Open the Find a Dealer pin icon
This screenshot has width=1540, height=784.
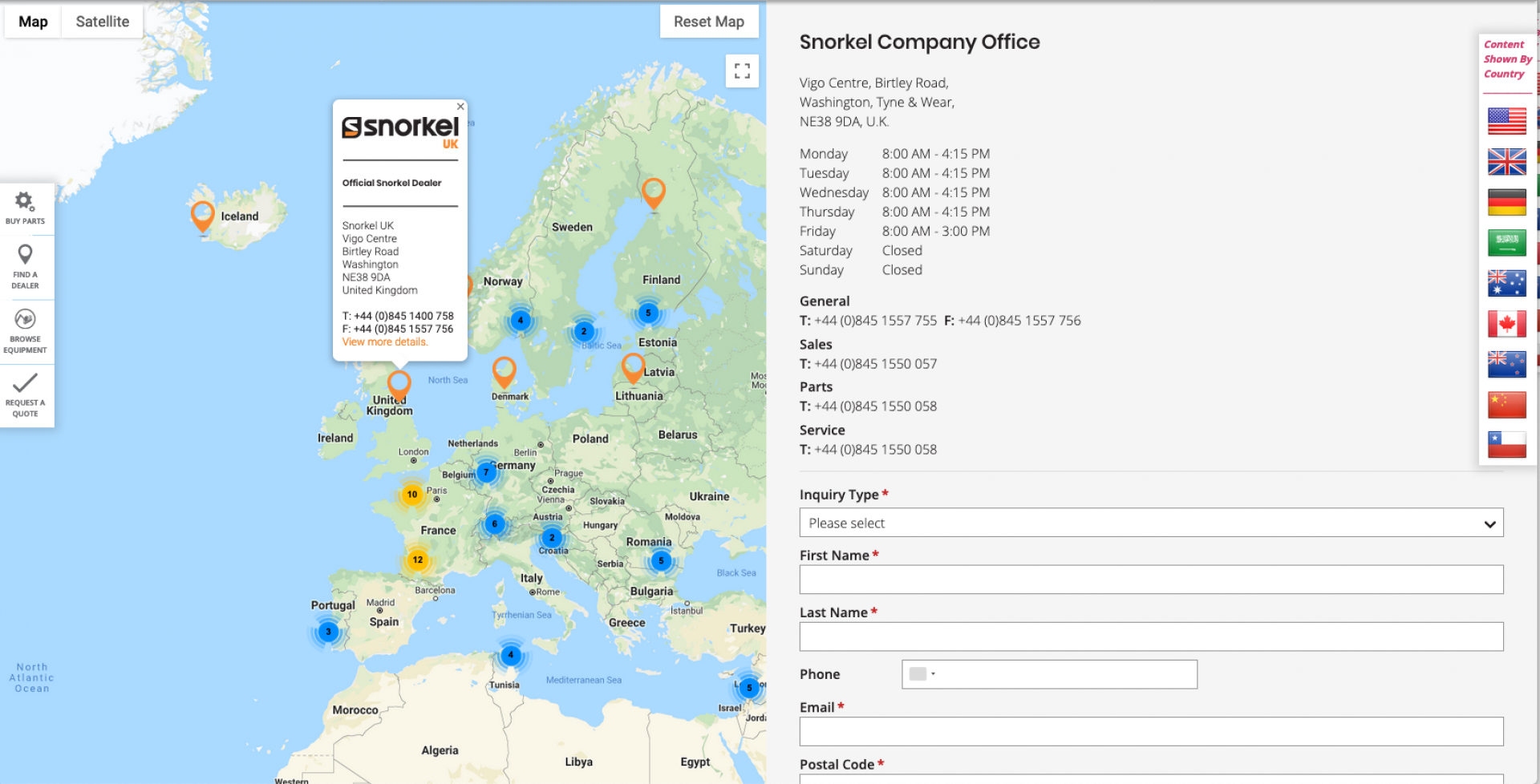tap(25, 255)
